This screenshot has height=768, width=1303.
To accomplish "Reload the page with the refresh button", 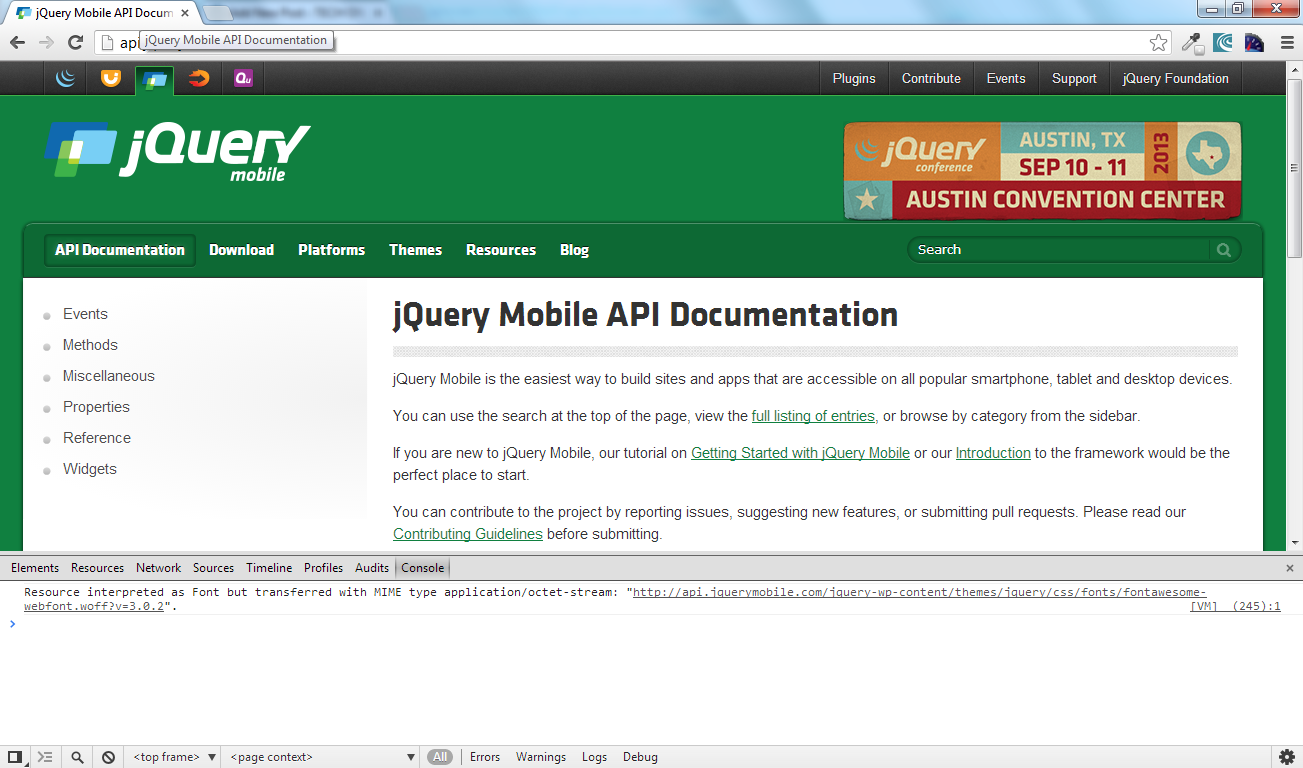I will tap(75, 42).
